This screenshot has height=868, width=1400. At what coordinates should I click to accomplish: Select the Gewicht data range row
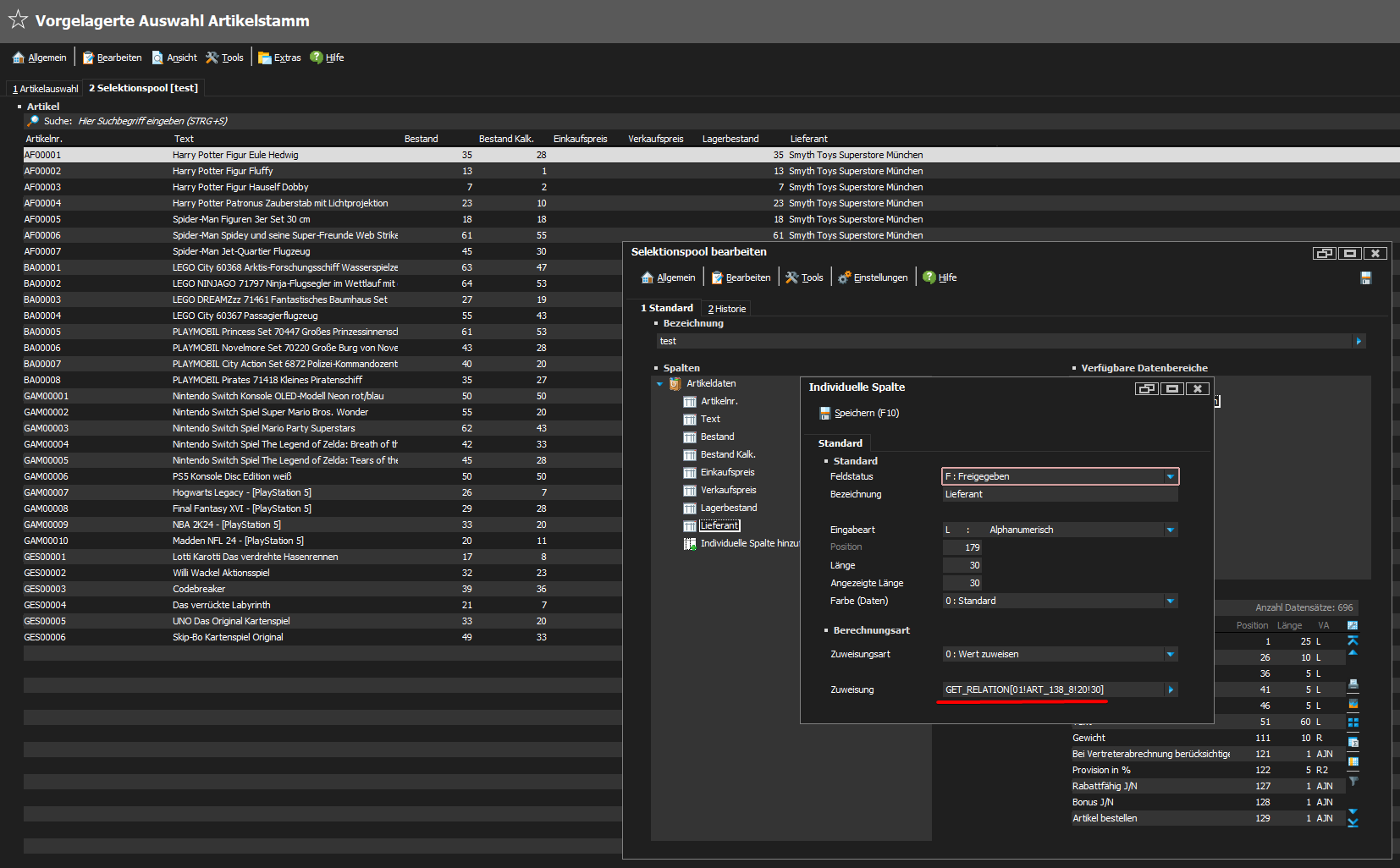[1209, 738]
